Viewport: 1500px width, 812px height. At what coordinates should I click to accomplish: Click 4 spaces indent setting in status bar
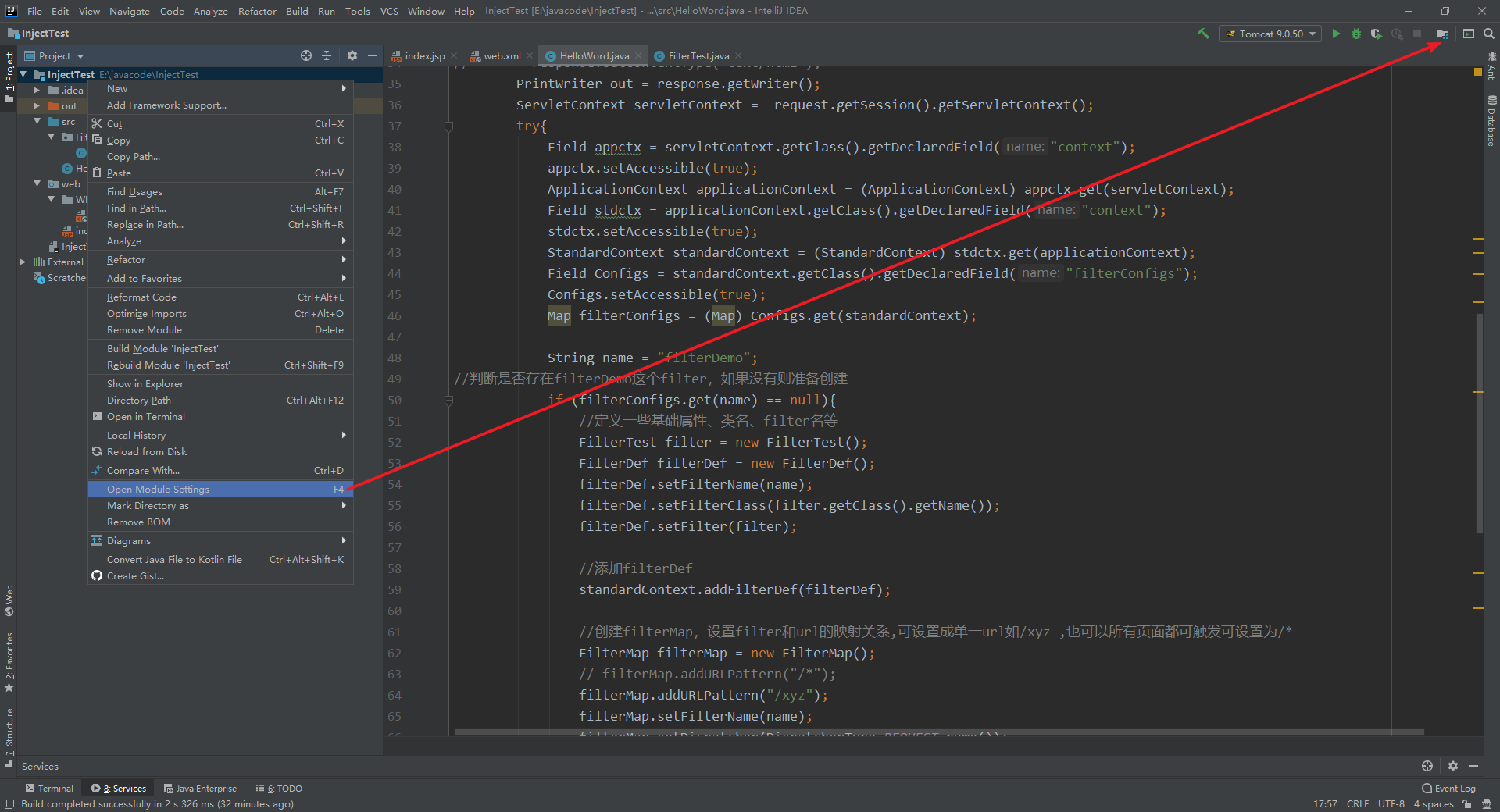pyautogui.click(x=1434, y=803)
